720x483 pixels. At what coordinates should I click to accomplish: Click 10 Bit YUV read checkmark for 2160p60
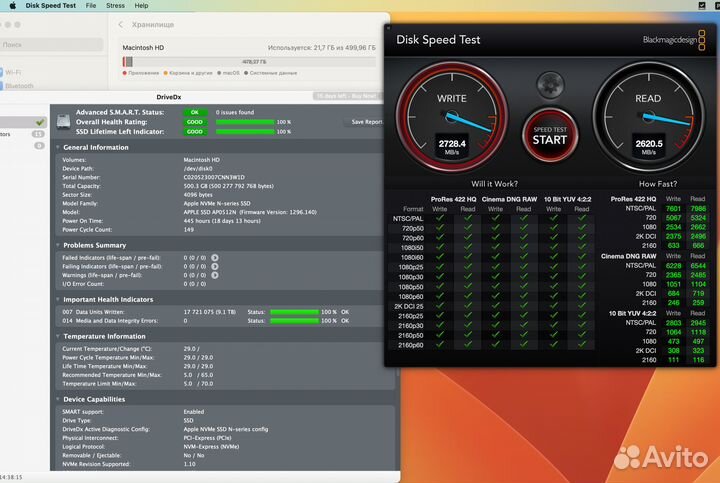click(x=581, y=344)
